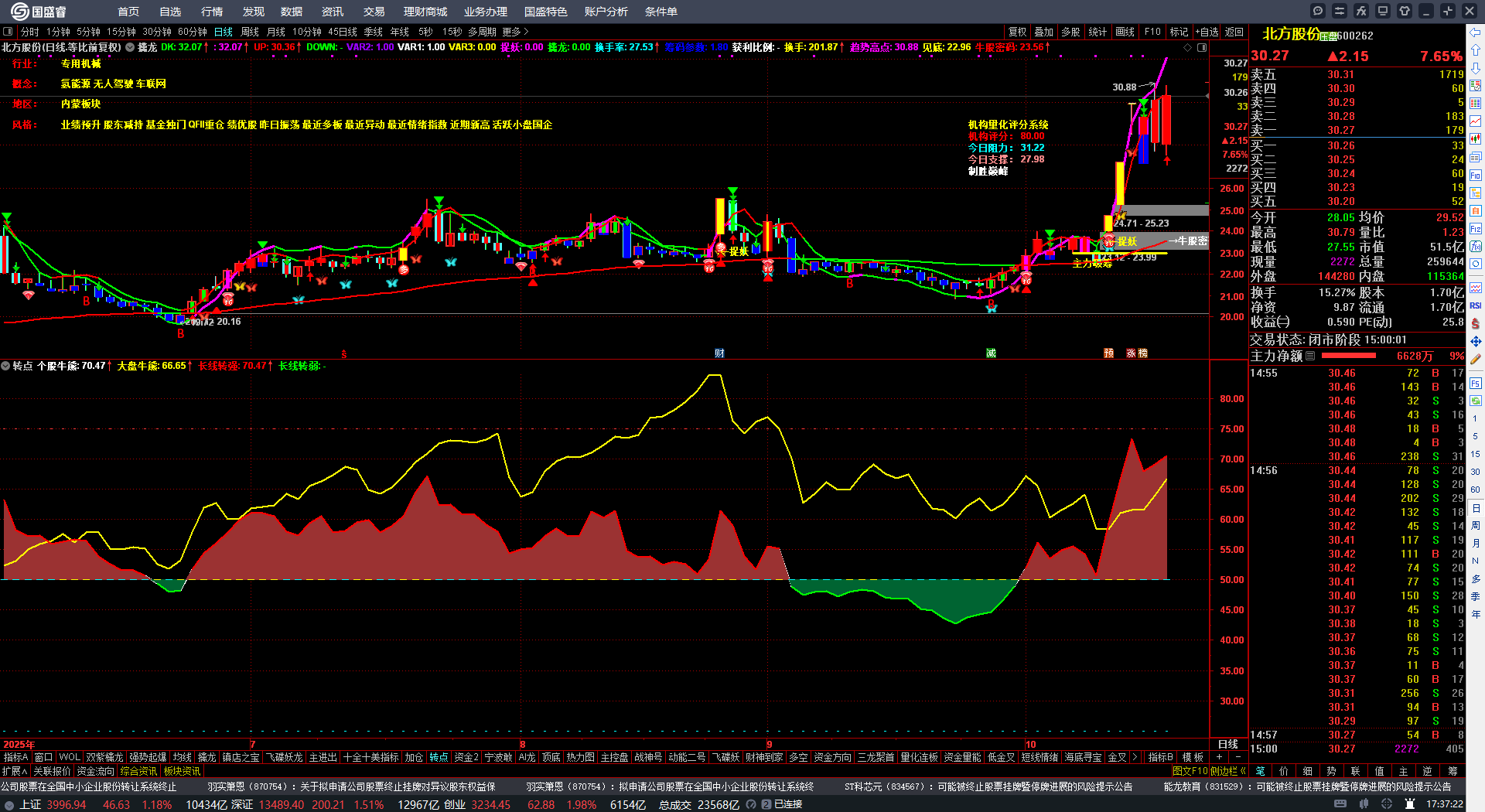Open the 指标A indicator group selector
This screenshot has height=812, width=1485.
(x=15, y=757)
